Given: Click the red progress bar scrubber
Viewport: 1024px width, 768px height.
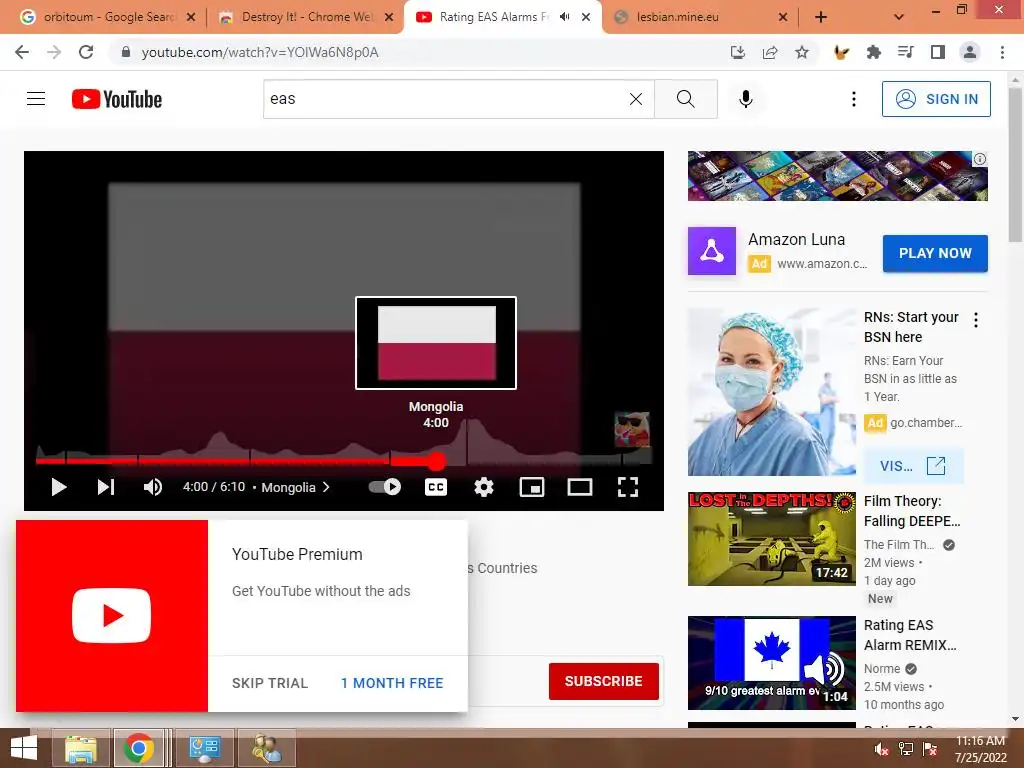Looking at the screenshot, I should point(437,461).
